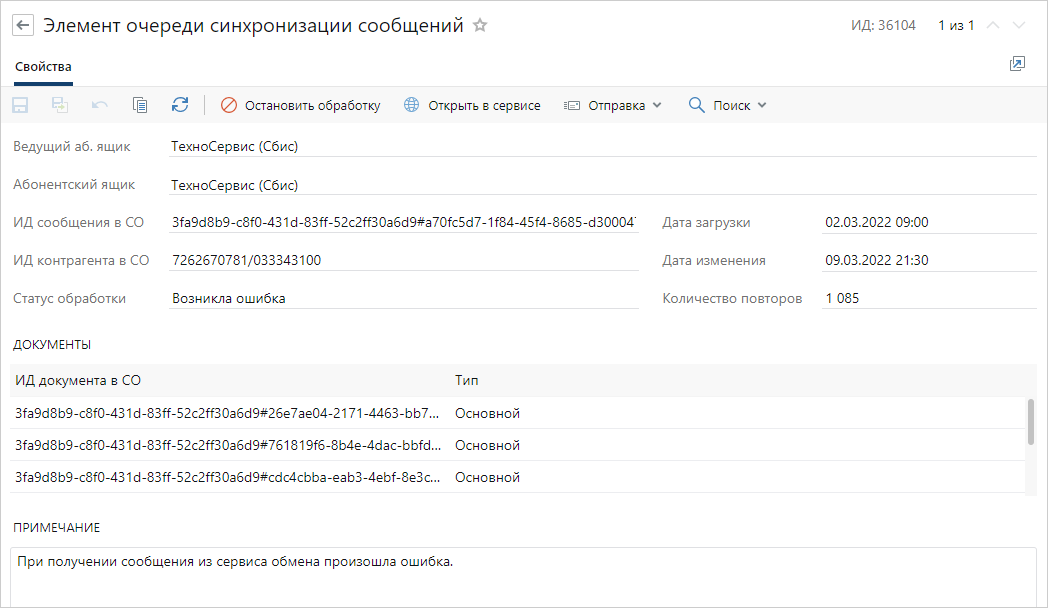
Task: Add card to favorites with star icon
Action: [480, 26]
